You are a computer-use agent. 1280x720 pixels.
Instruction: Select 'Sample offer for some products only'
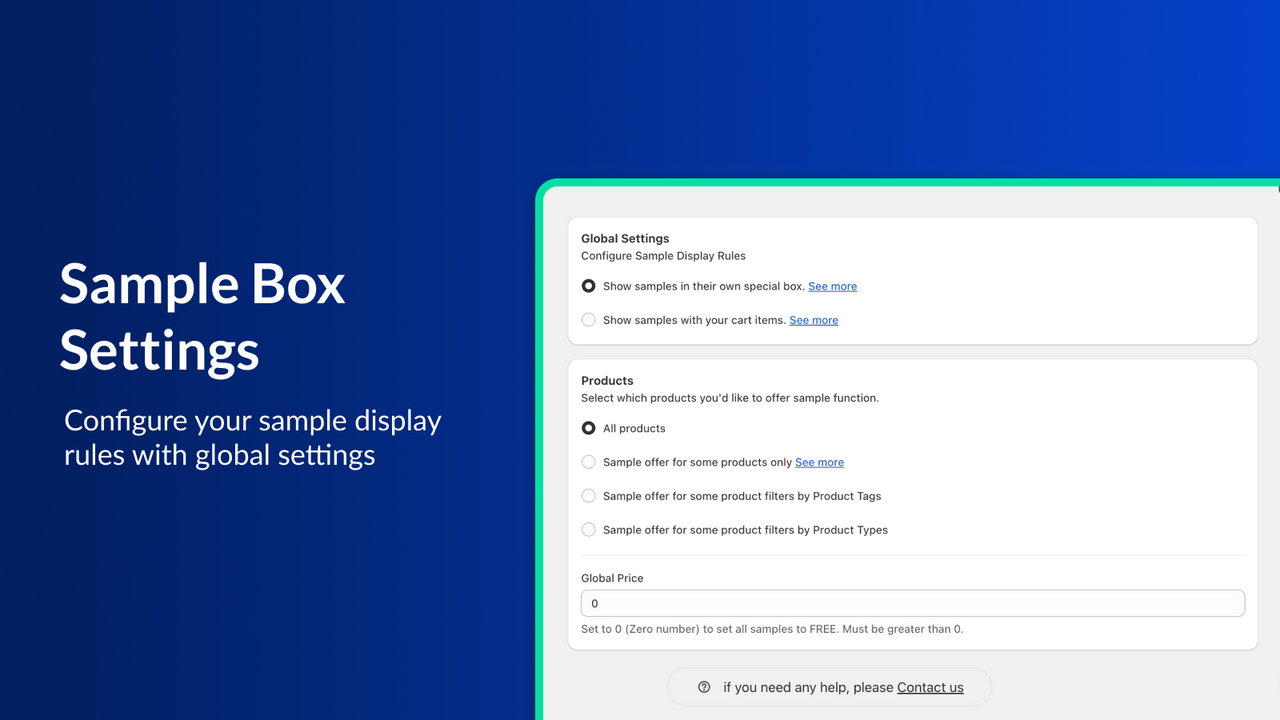click(x=588, y=462)
